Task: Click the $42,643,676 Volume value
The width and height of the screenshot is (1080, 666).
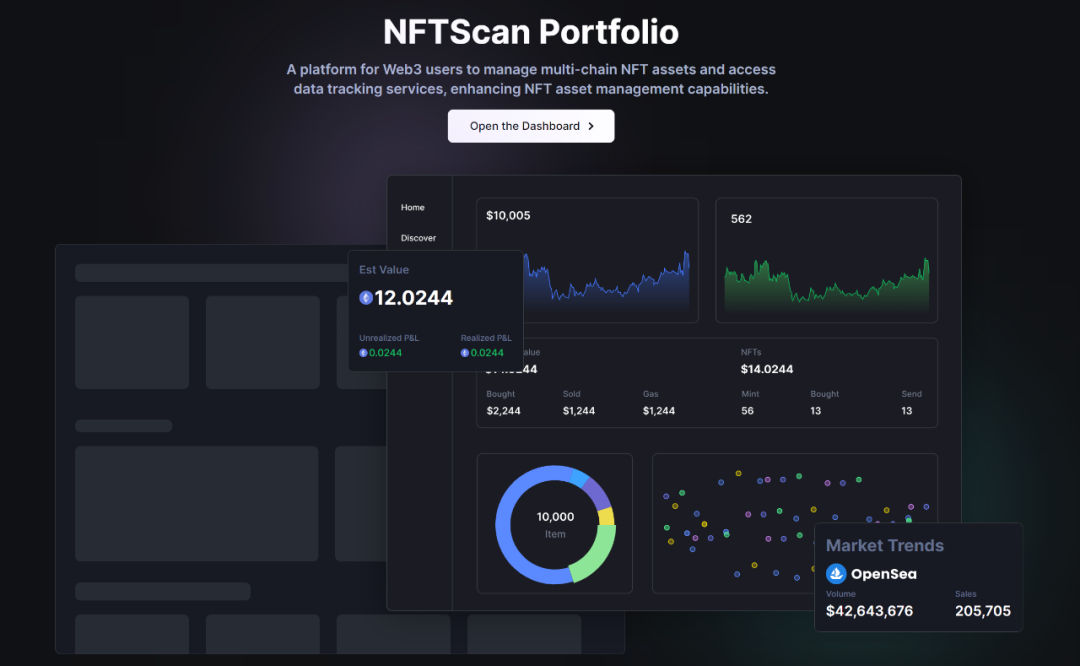Action: (x=869, y=610)
